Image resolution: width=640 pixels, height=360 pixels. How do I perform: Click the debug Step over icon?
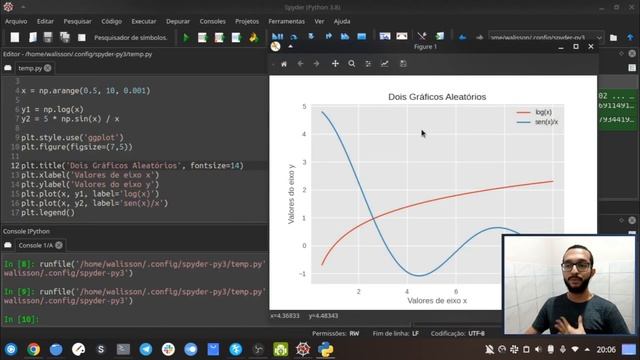coord(294,37)
